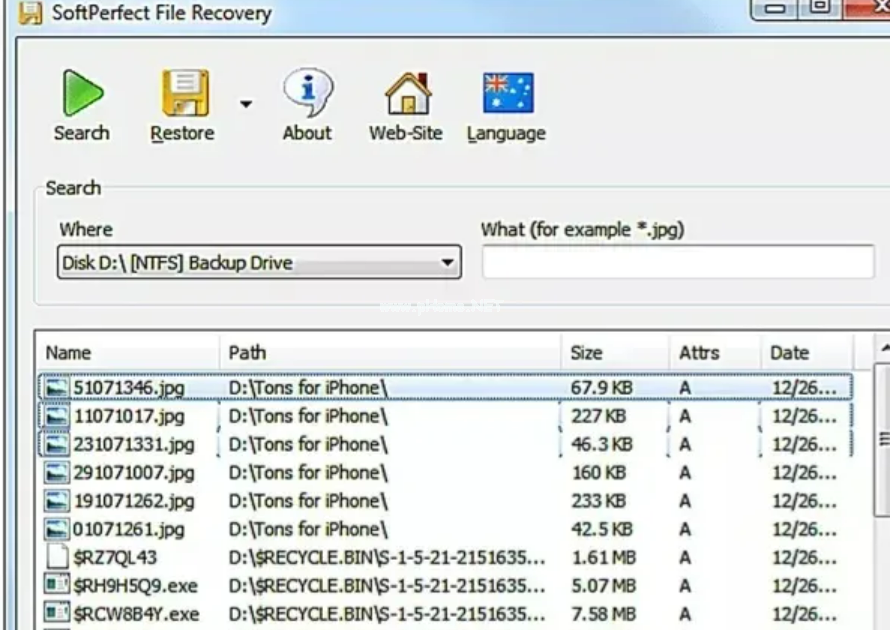
Task: Open the About info bubble icon
Action: (x=308, y=92)
